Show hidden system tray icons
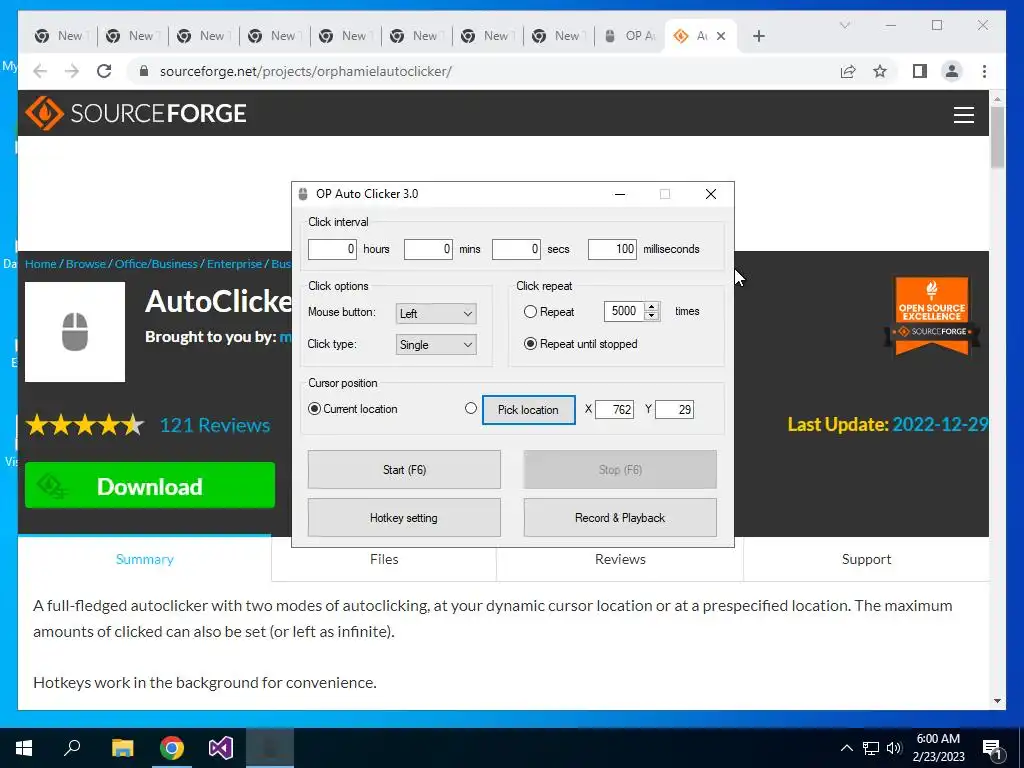Viewport: 1024px width, 768px height. pyautogui.click(x=846, y=748)
